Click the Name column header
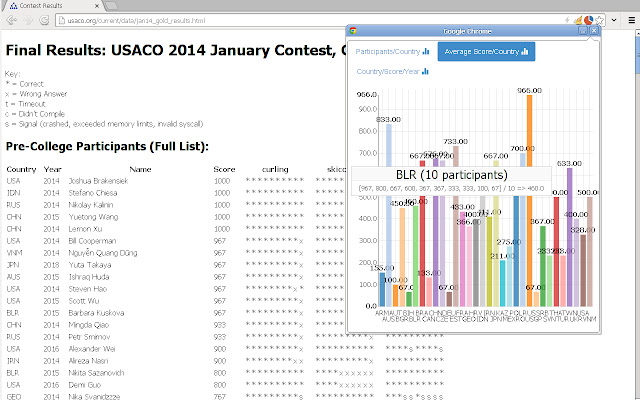This screenshot has height=400, width=640. click(x=140, y=169)
